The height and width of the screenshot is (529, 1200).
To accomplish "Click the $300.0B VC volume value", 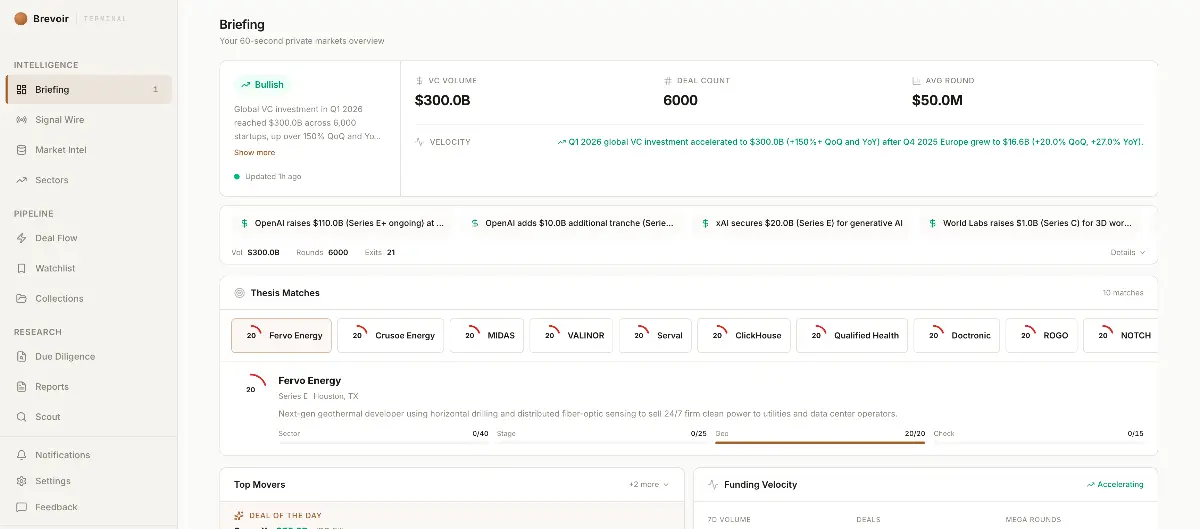I will tap(442, 100).
